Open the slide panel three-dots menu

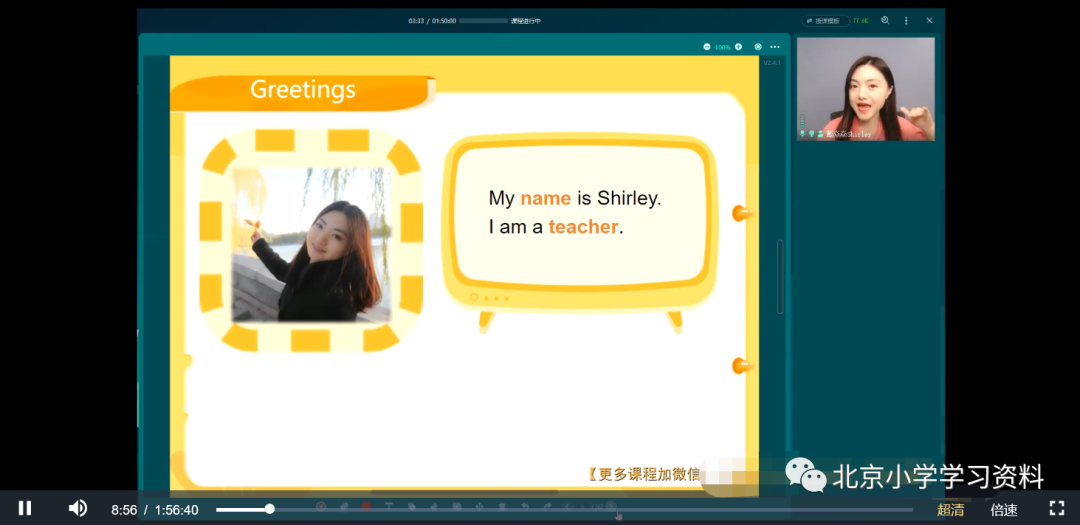pyautogui.click(x=775, y=47)
